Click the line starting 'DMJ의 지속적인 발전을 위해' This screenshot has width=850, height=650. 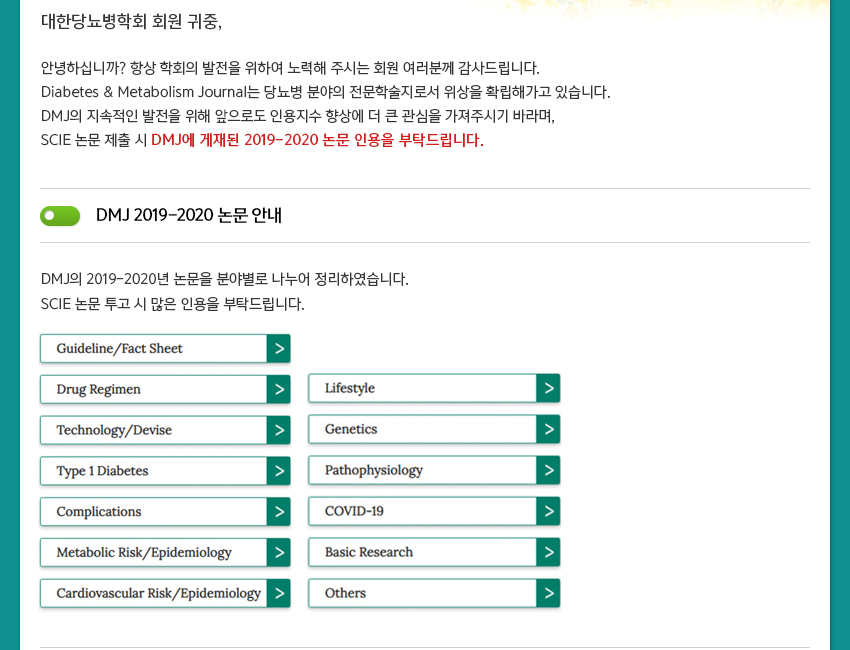(298, 116)
